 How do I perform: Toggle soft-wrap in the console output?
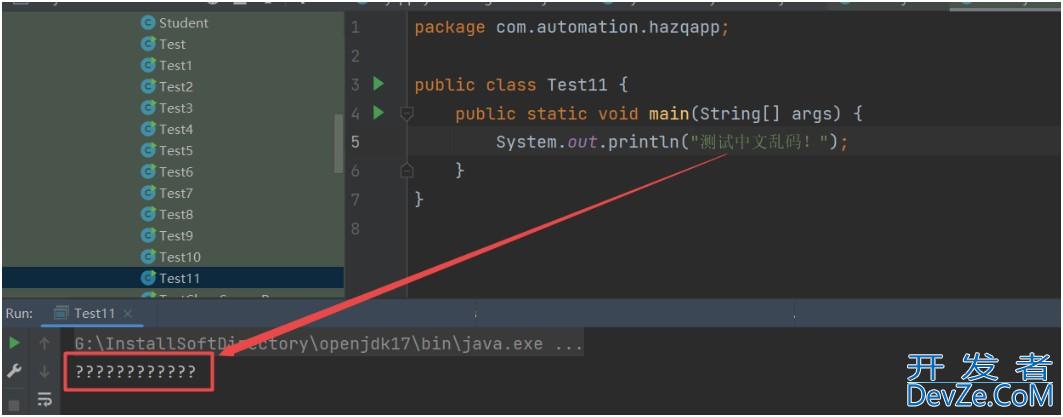click(44, 400)
